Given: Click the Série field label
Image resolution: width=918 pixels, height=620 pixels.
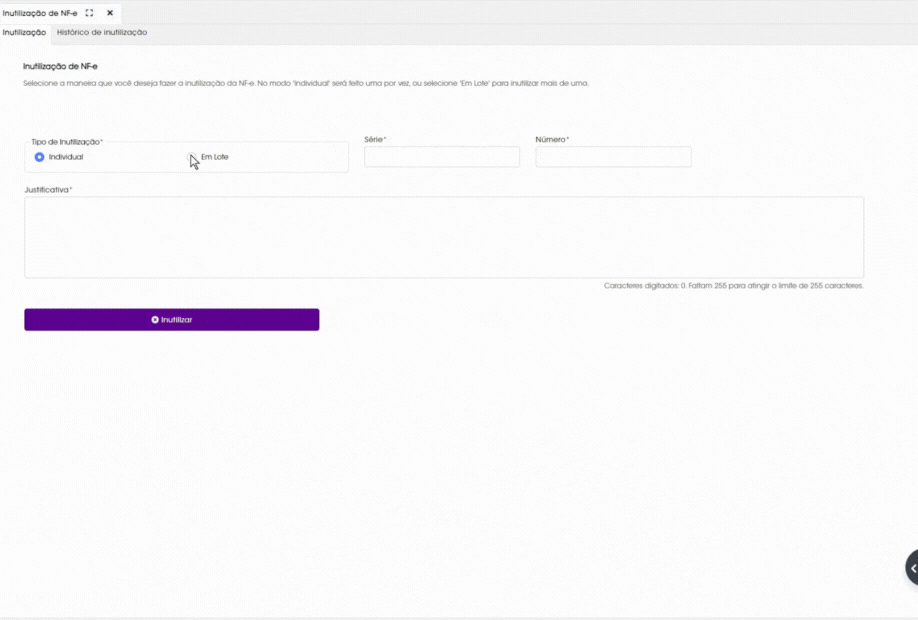Looking at the screenshot, I should [375, 139].
